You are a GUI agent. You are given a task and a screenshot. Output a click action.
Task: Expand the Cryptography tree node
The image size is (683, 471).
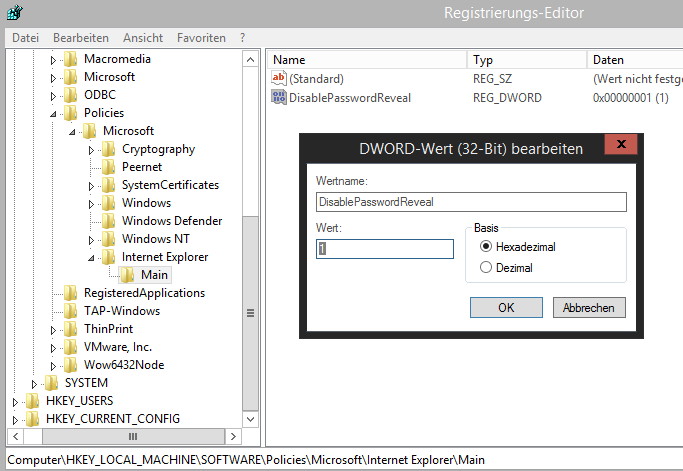tap(91, 150)
